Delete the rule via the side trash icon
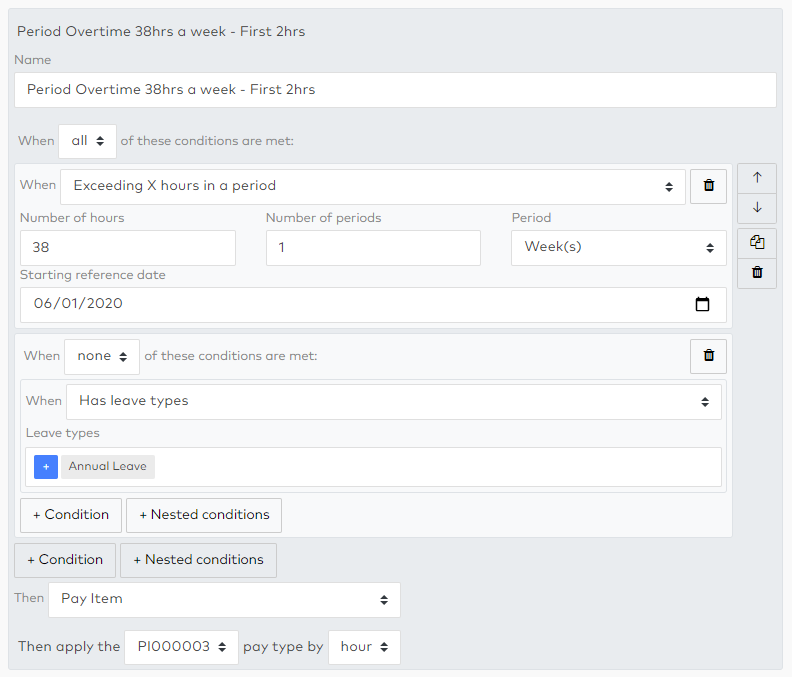The image size is (792, 677). point(757,272)
